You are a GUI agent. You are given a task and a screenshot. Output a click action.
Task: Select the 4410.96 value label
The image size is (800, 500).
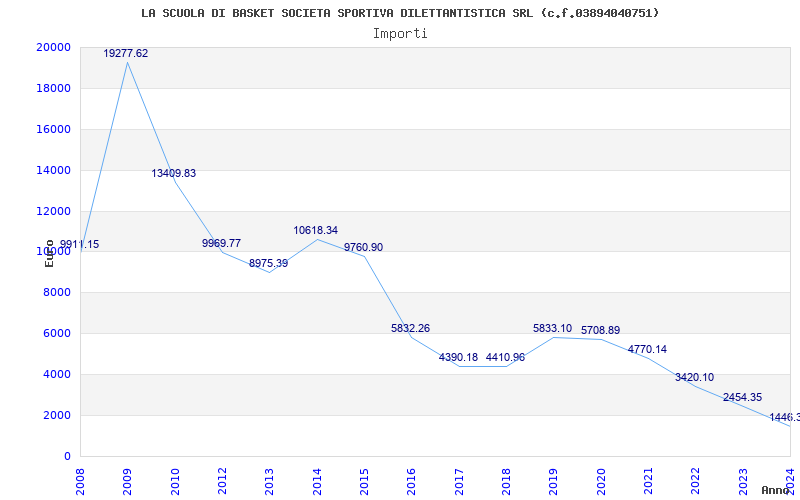click(505, 358)
